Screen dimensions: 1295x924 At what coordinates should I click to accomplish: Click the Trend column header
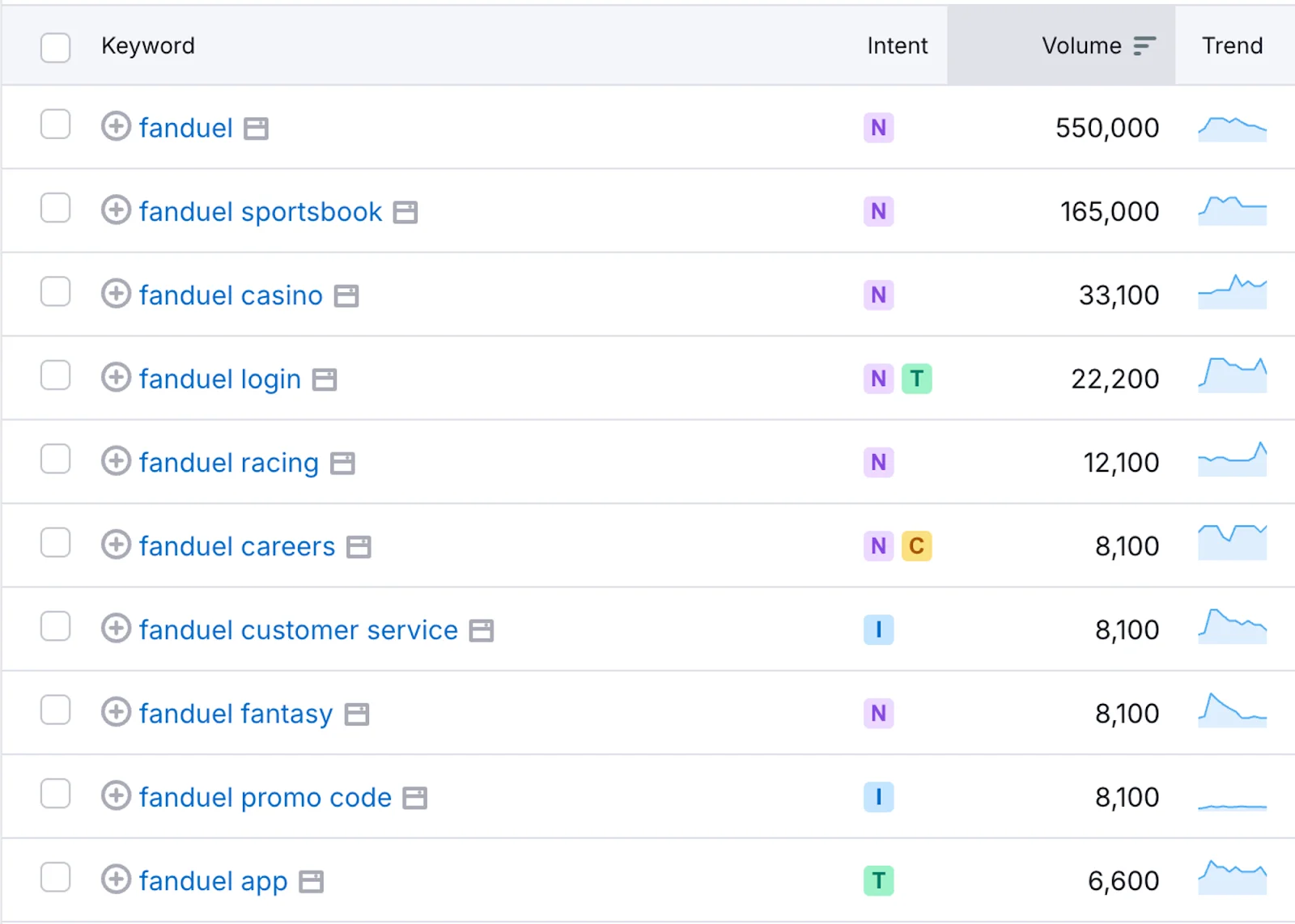[x=1231, y=46]
